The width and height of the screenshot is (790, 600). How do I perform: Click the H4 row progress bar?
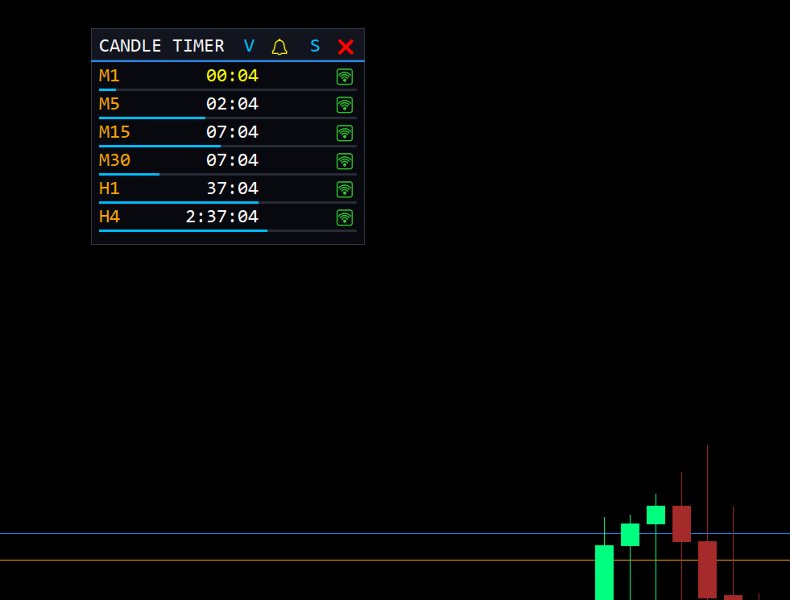point(228,231)
